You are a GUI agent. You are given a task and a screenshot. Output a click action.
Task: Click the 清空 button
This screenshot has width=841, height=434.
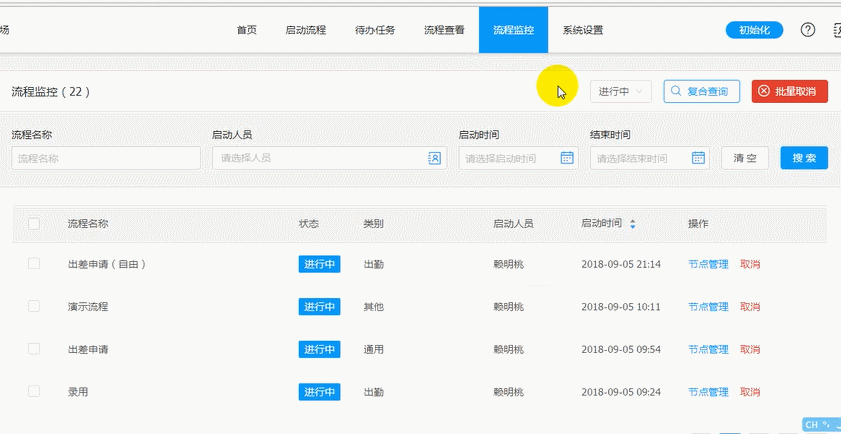tap(745, 158)
